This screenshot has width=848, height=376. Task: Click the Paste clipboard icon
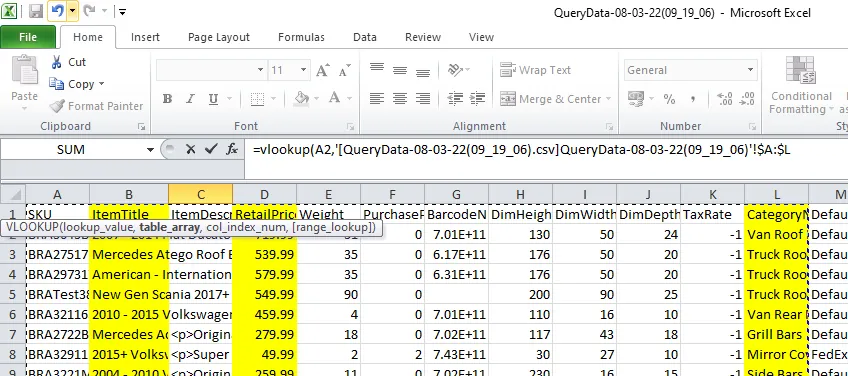coord(24,70)
